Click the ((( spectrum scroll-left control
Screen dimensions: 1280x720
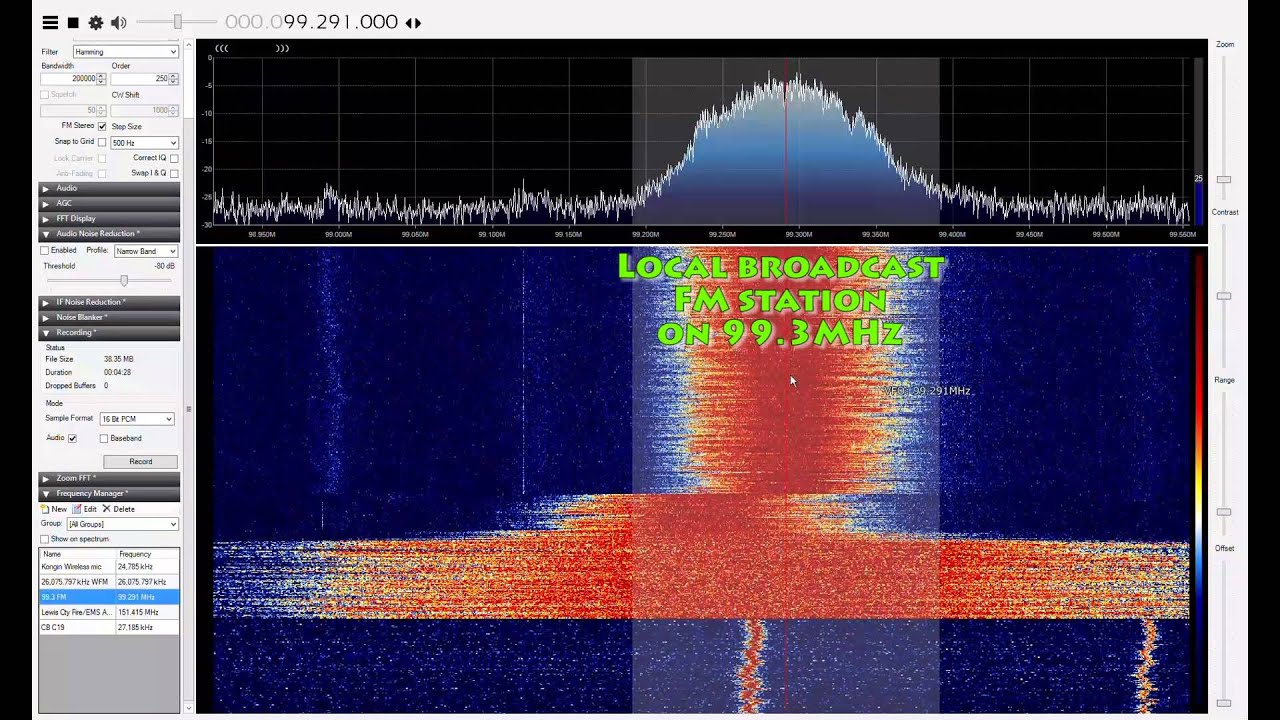point(221,48)
